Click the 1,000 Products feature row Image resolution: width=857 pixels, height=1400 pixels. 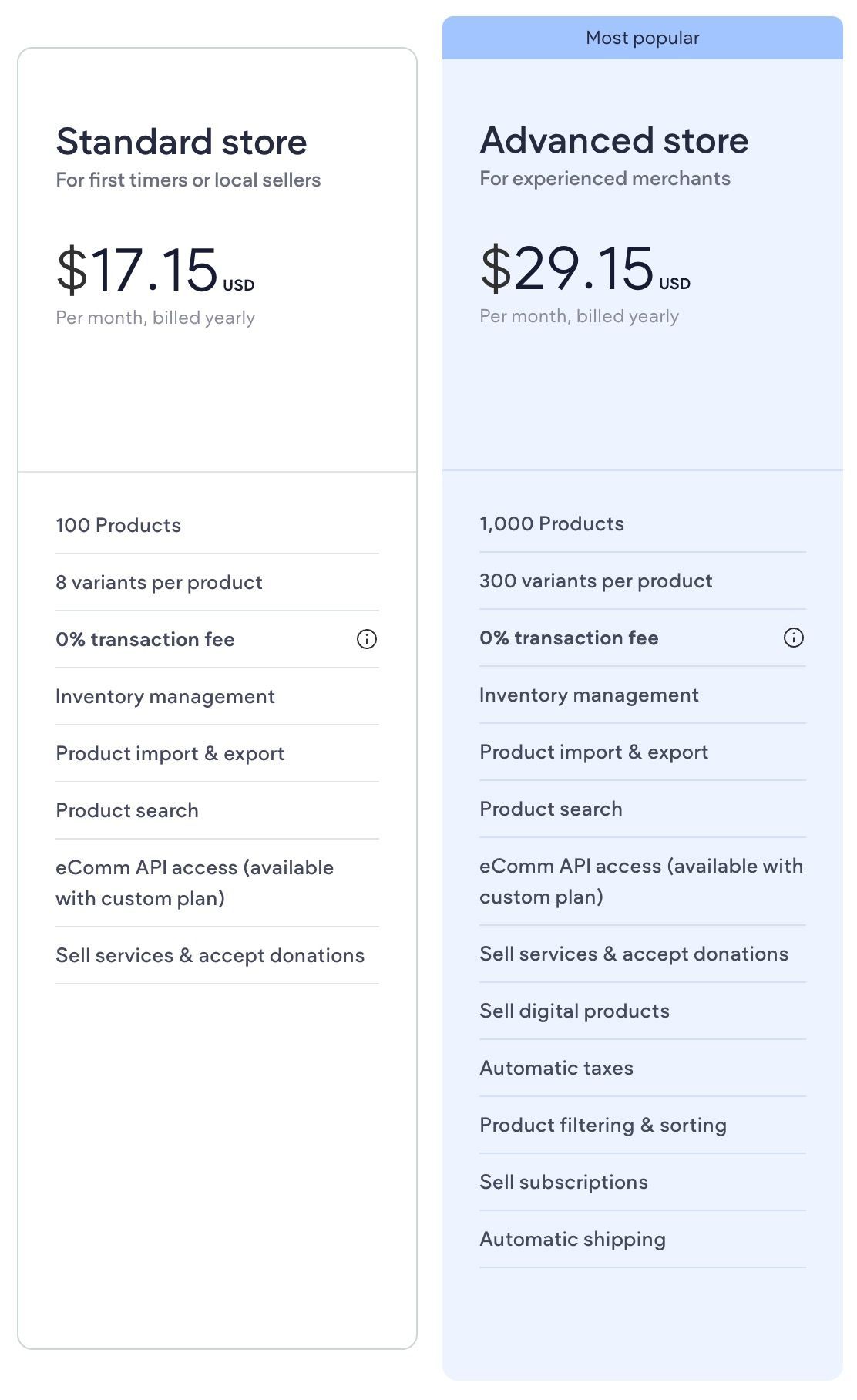point(552,523)
